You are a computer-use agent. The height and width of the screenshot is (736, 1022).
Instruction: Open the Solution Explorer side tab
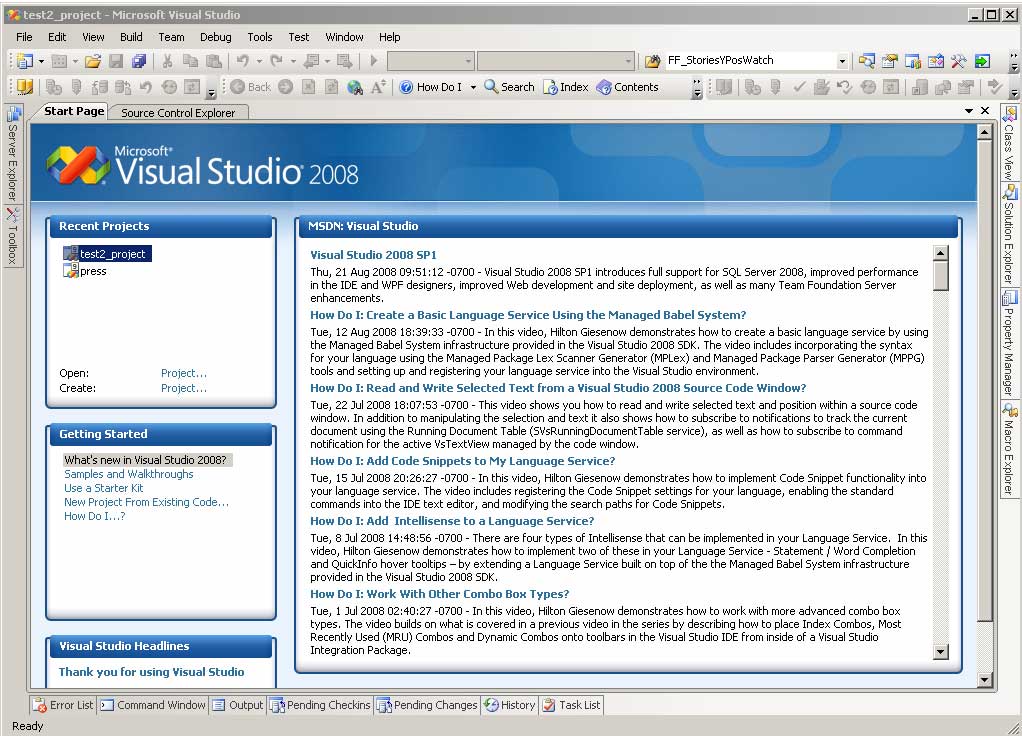(1009, 235)
